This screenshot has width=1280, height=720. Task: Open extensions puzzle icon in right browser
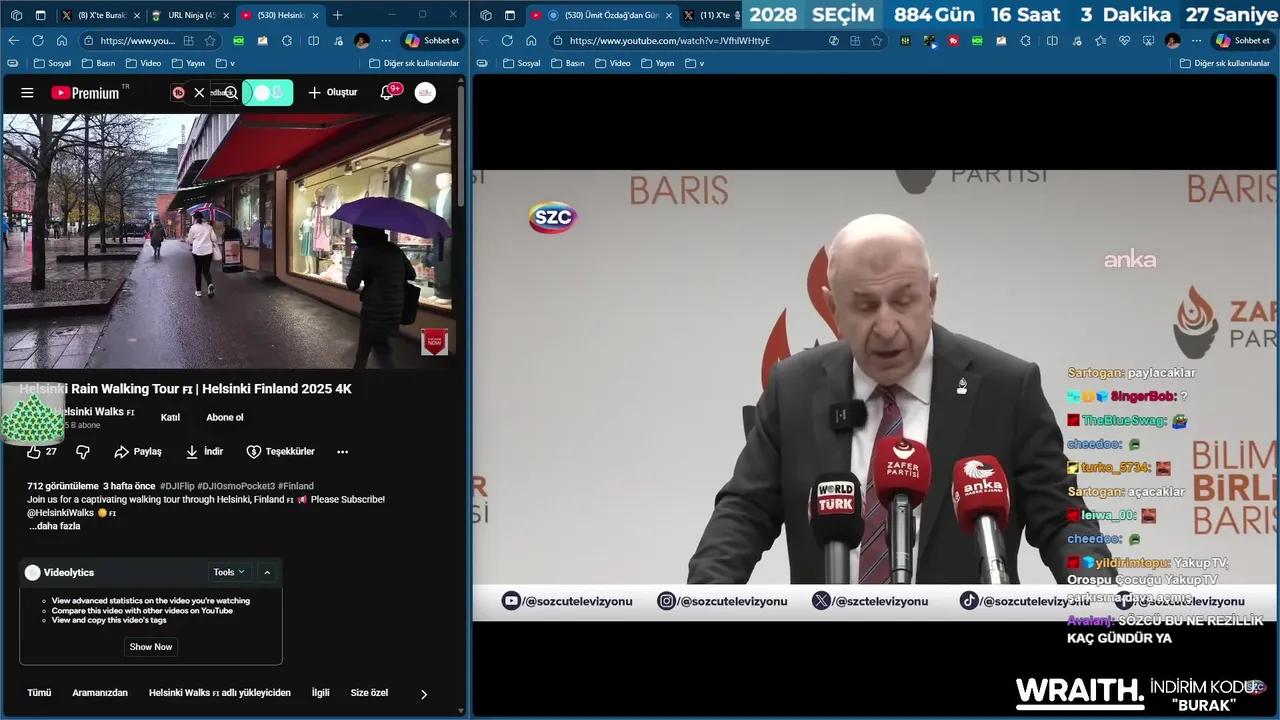point(1026,40)
